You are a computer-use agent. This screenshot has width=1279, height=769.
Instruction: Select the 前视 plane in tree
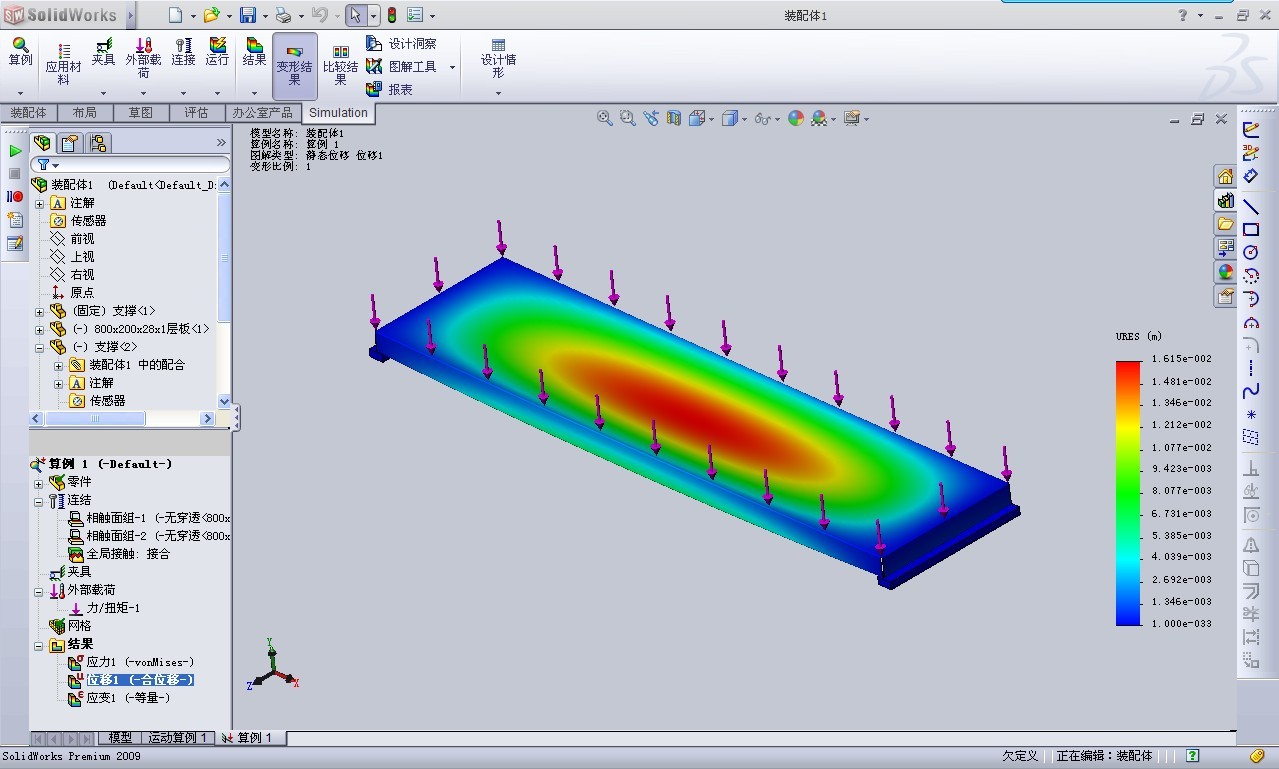point(82,239)
